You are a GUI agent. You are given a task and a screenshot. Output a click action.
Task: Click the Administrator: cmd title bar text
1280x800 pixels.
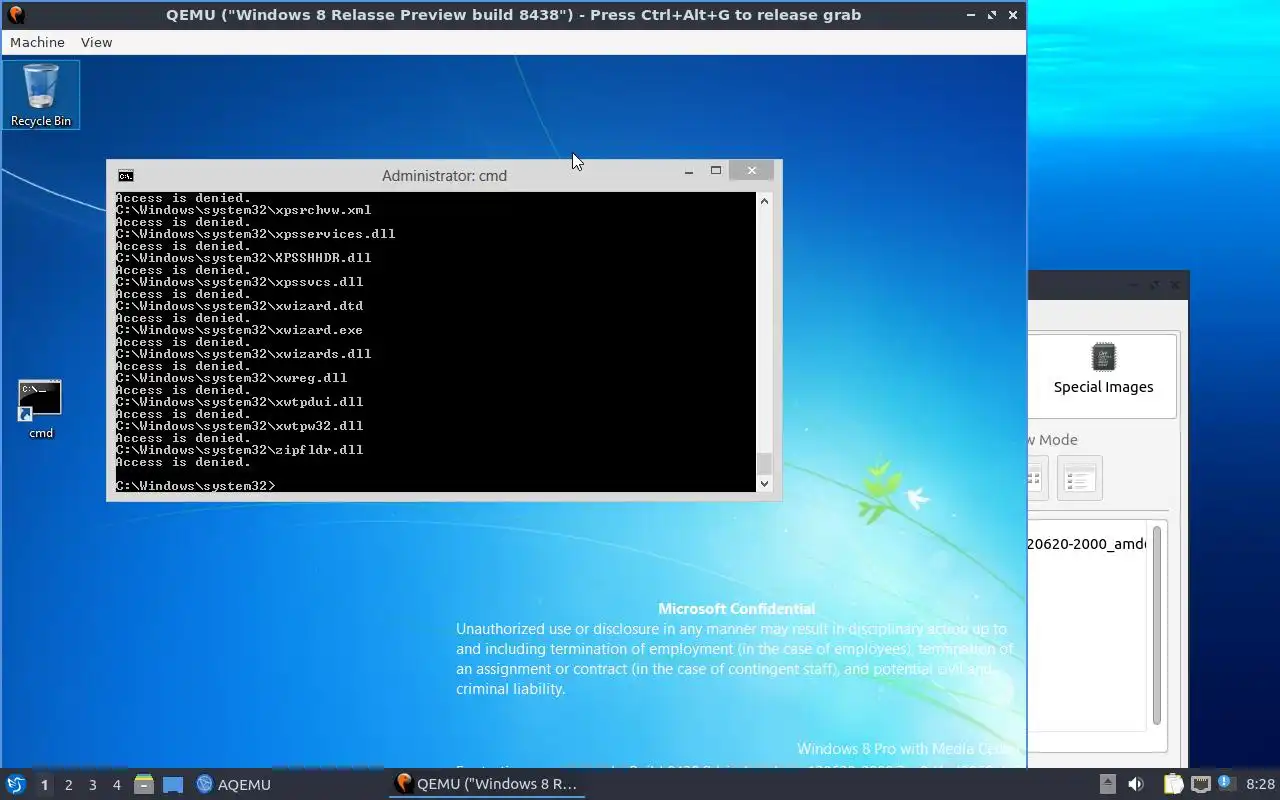pyautogui.click(x=444, y=176)
